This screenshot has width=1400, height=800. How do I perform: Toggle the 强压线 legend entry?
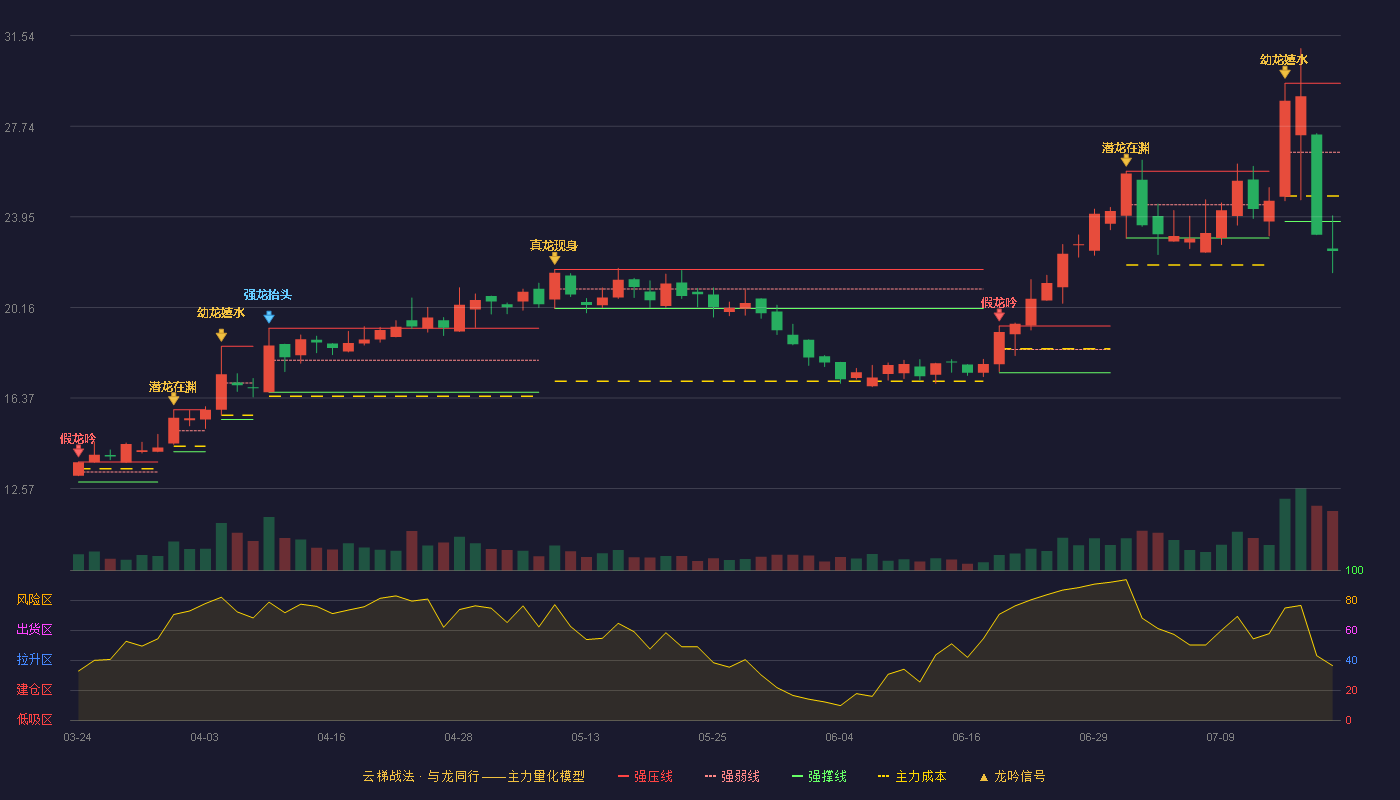(x=645, y=776)
